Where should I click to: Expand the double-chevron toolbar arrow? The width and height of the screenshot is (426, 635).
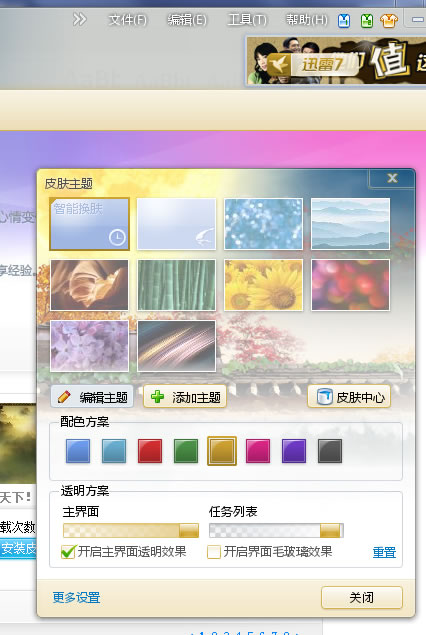pyautogui.click(x=79, y=19)
